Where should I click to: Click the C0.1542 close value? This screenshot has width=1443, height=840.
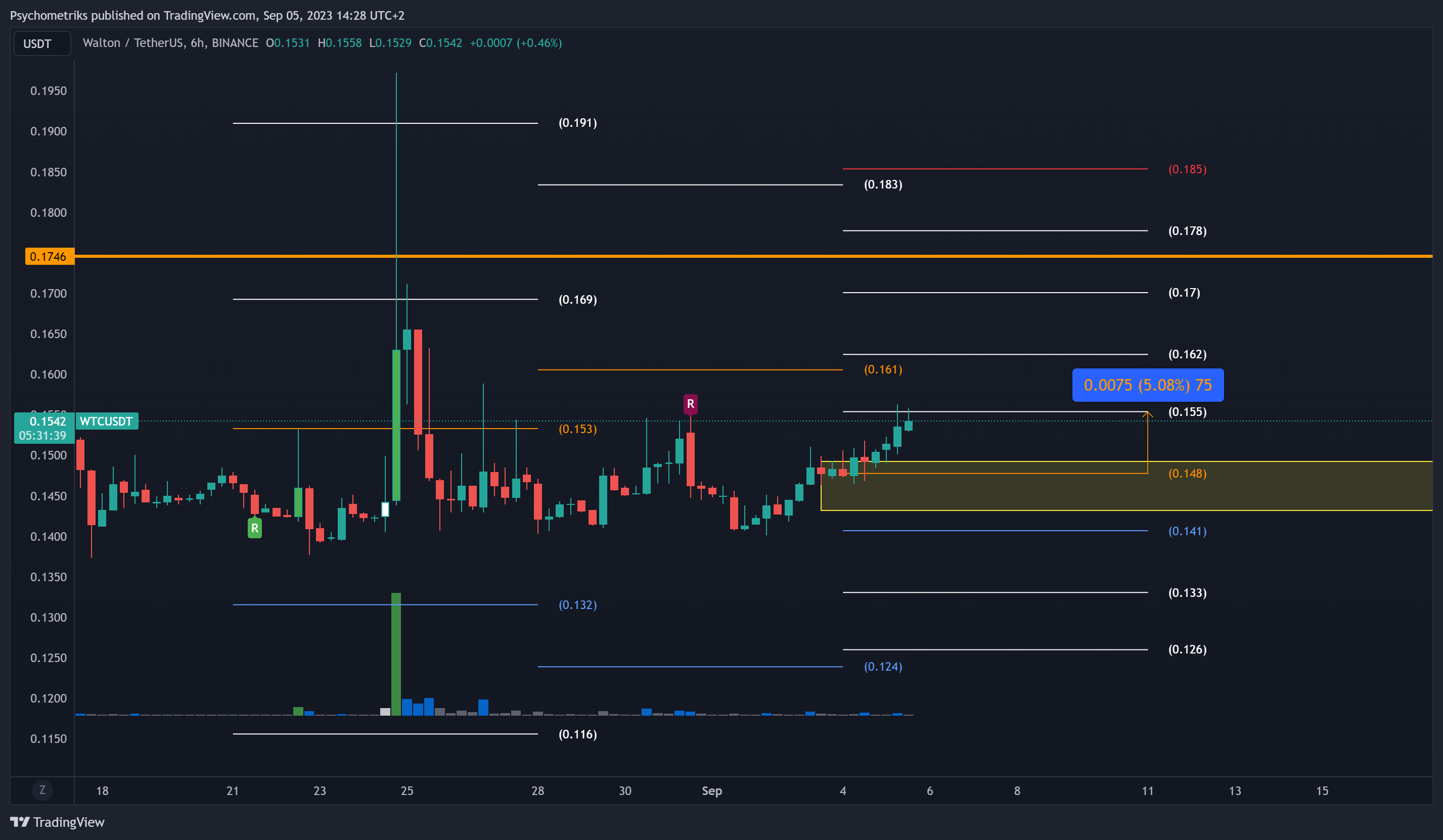[440, 43]
